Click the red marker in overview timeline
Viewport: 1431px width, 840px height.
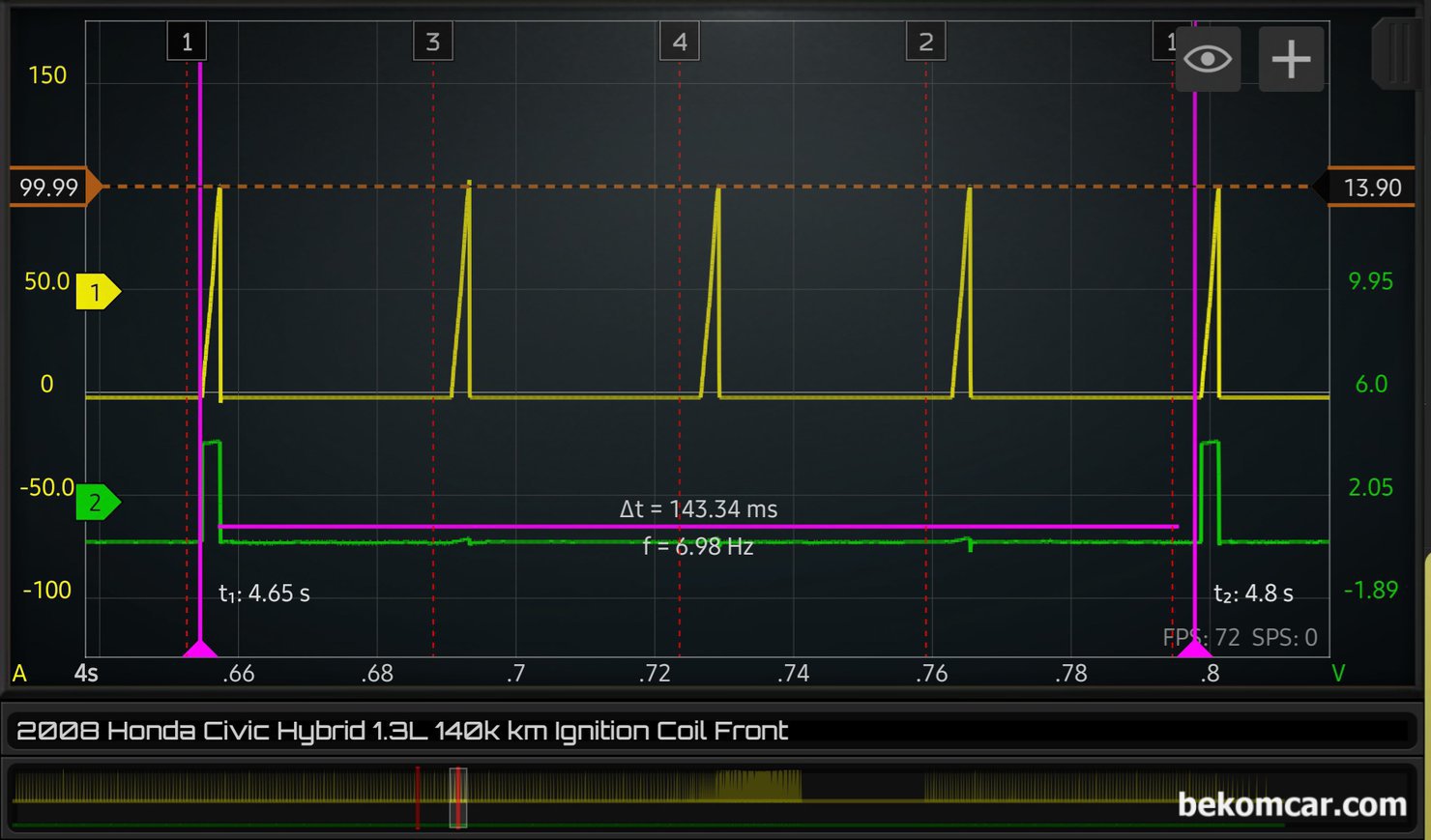[x=418, y=798]
